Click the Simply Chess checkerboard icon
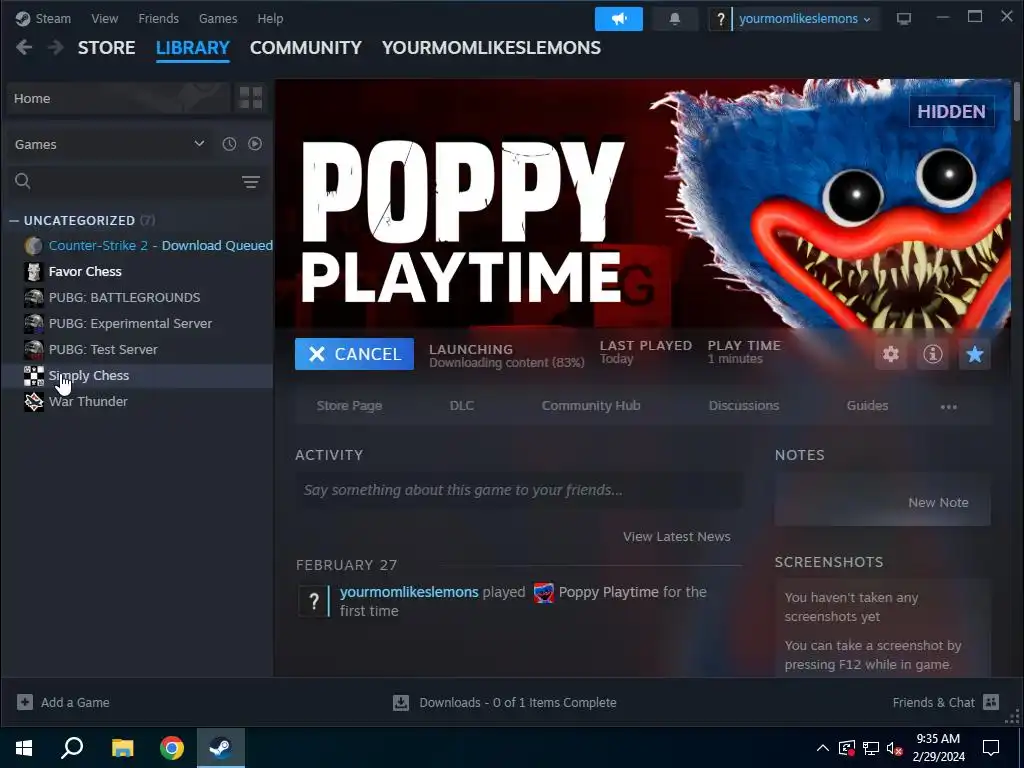This screenshot has width=1024, height=768. point(33,376)
